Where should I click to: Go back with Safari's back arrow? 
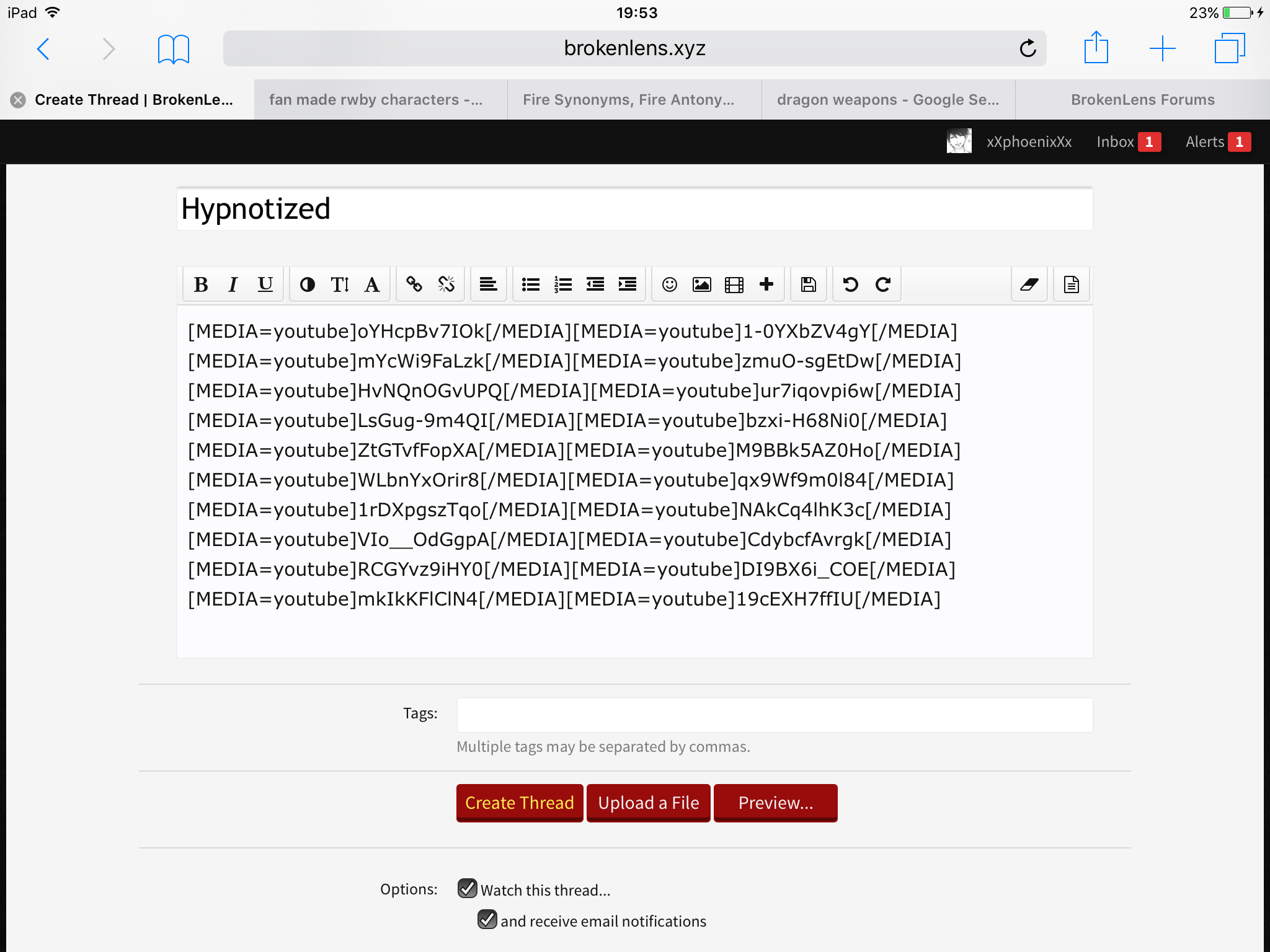43,48
